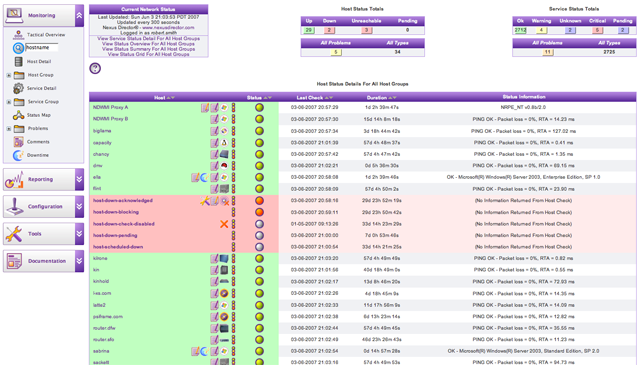This screenshot has height=365, width=640.
Task: Click the Tactical Overview sidebar icon
Action: [18, 35]
